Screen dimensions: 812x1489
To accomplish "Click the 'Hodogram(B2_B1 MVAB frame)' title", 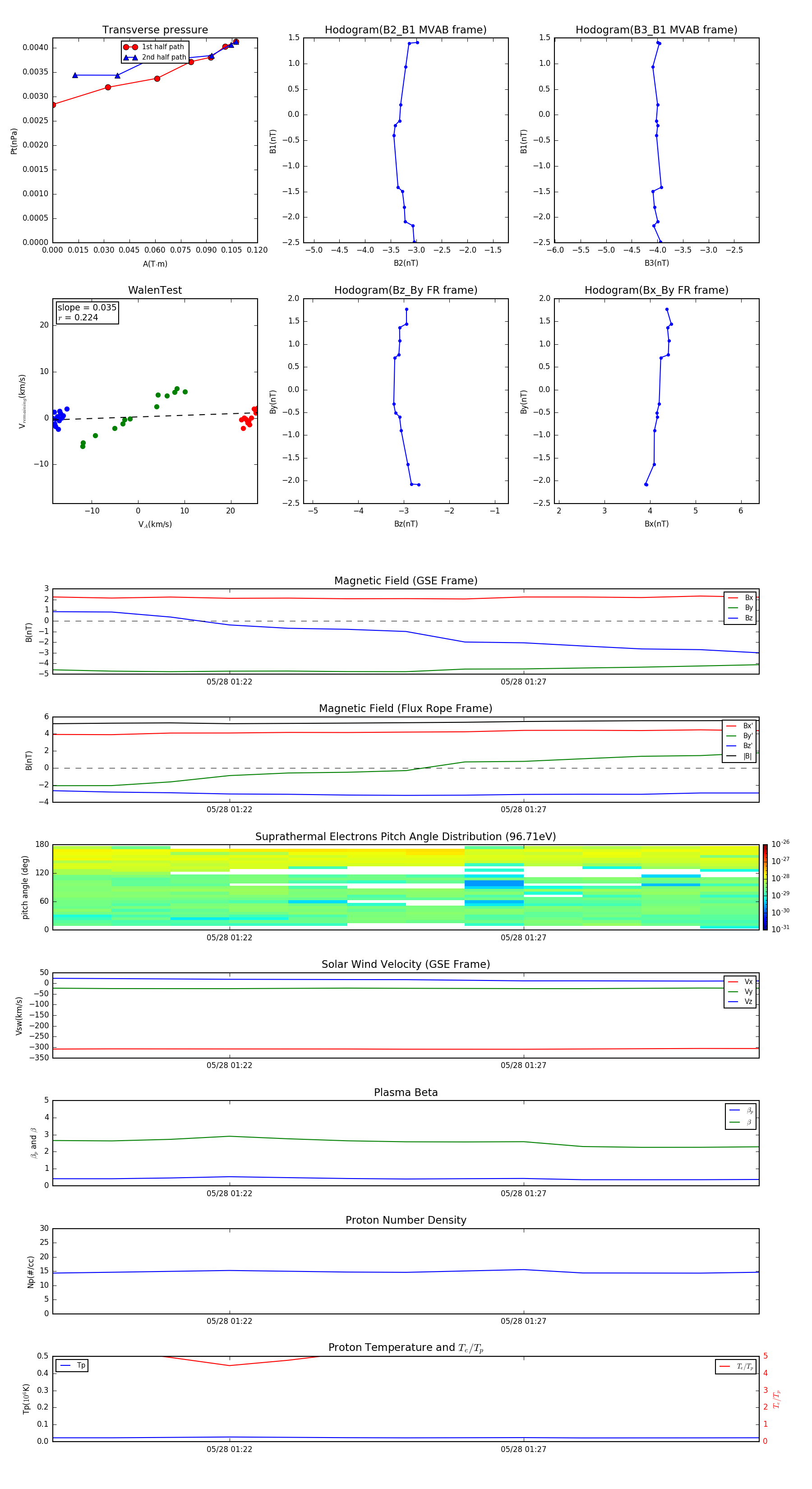I will tap(405, 30).
